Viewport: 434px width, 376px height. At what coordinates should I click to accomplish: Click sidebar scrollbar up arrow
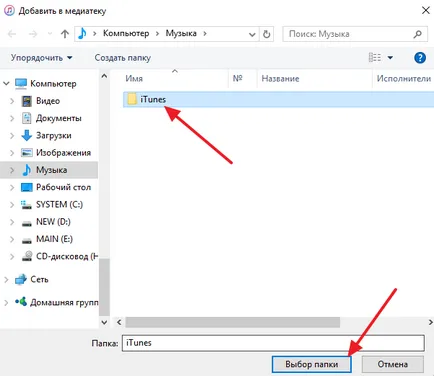pyautogui.click(x=104, y=76)
